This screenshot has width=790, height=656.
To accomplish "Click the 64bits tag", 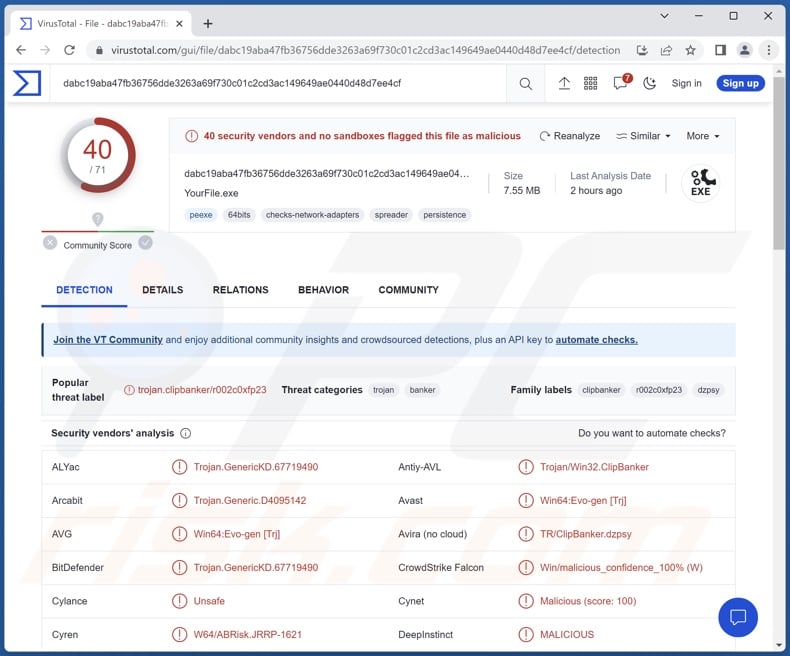I will coord(239,215).
